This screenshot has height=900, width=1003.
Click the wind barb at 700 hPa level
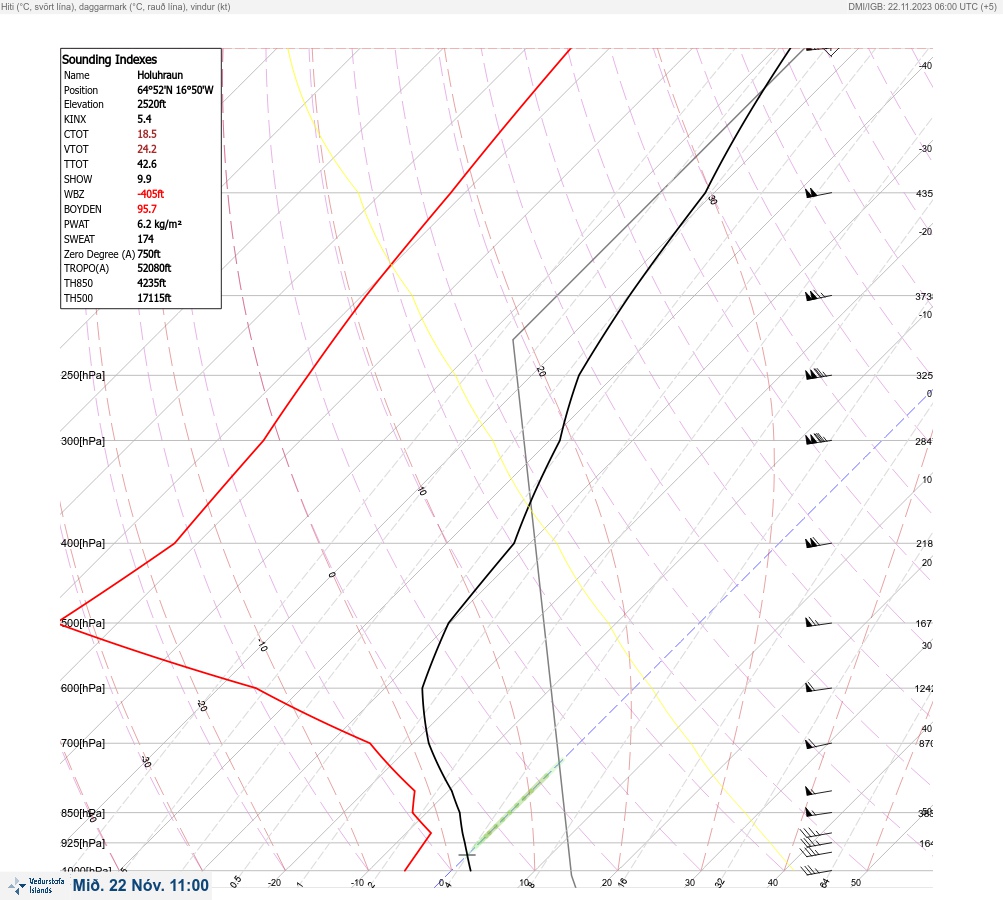[818, 743]
